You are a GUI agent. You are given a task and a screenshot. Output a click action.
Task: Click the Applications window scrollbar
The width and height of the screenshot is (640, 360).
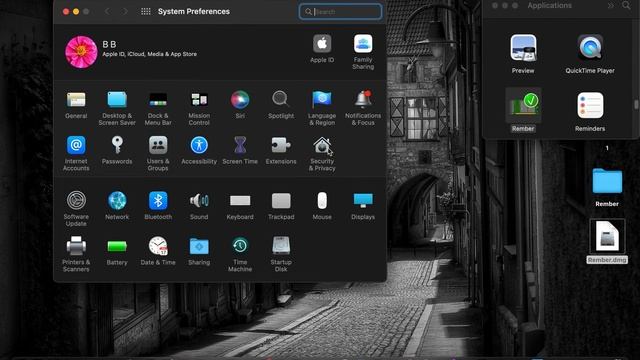pyautogui.click(x=636, y=104)
